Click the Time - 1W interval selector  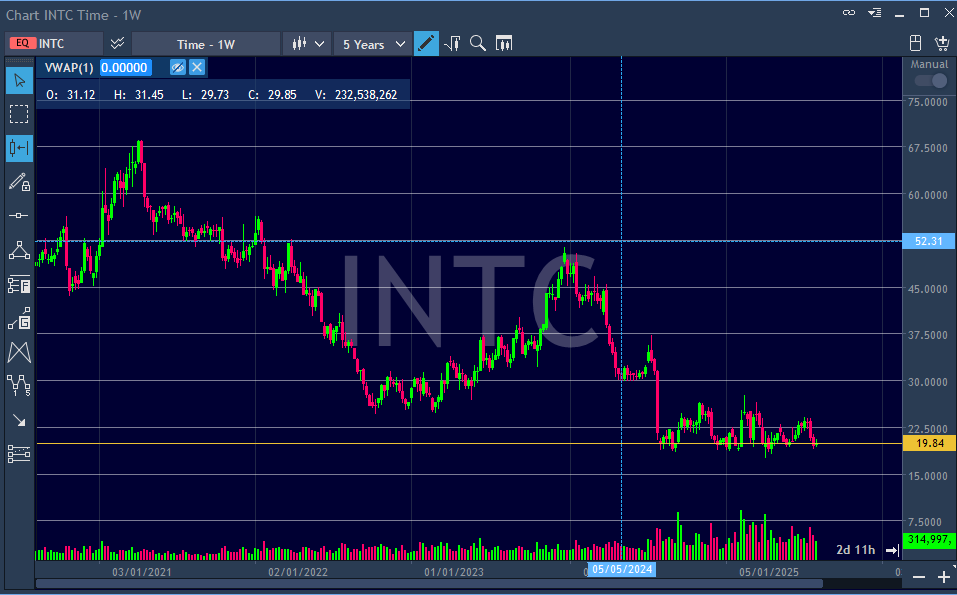click(x=206, y=44)
